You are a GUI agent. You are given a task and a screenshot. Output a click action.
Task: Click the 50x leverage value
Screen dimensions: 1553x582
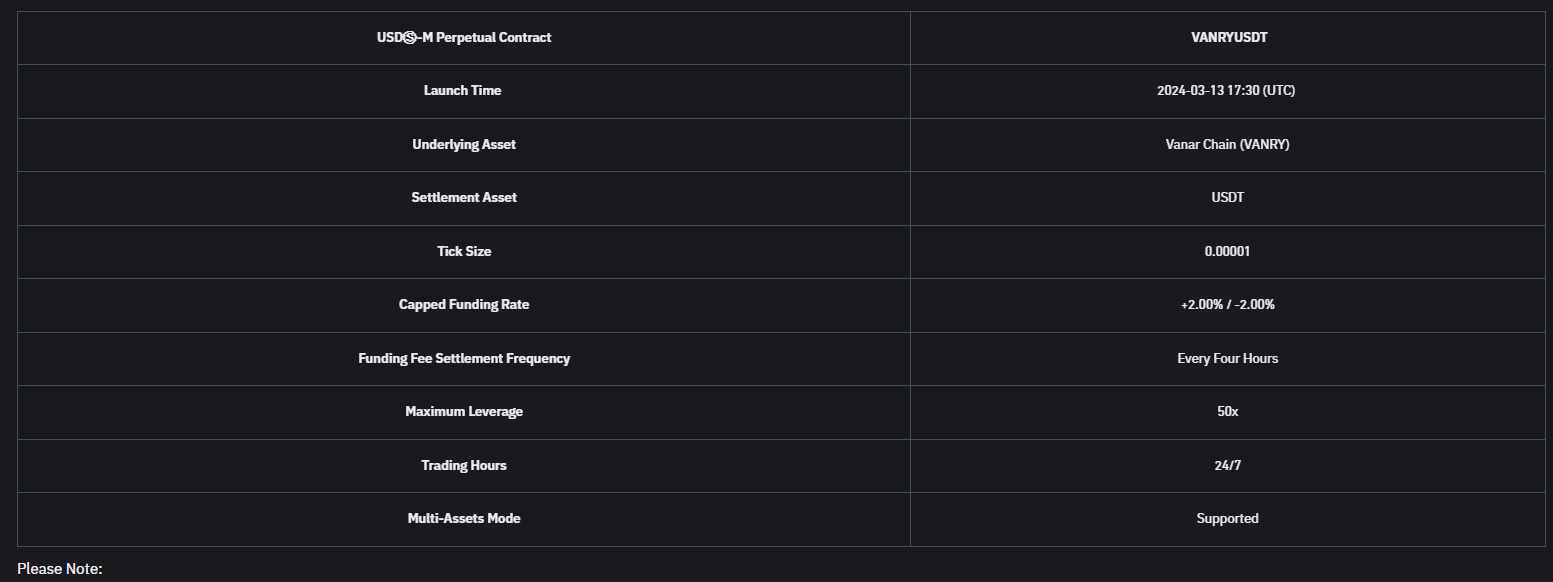coord(1227,412)
